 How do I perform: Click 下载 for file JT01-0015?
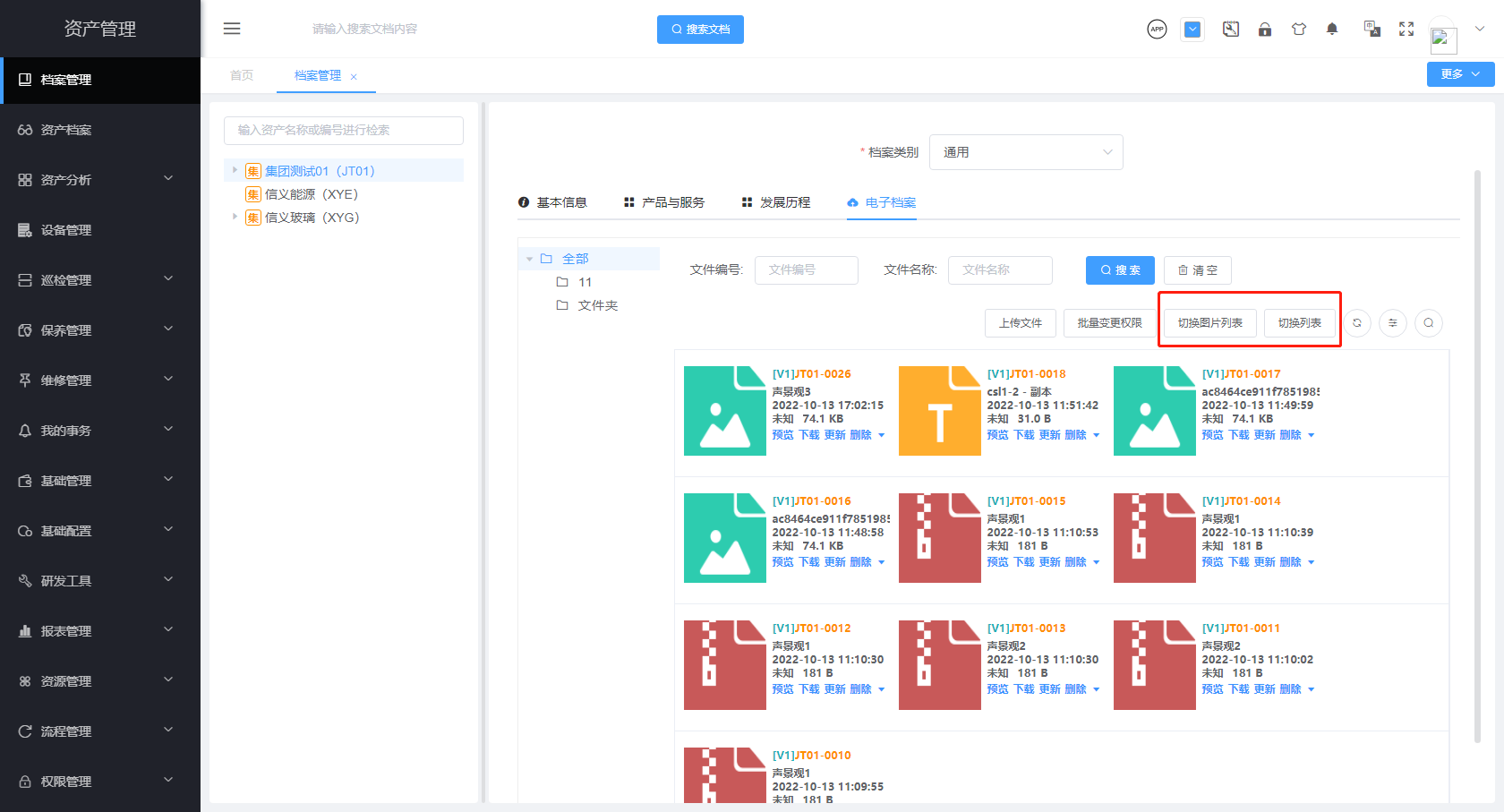[1024, 562]
